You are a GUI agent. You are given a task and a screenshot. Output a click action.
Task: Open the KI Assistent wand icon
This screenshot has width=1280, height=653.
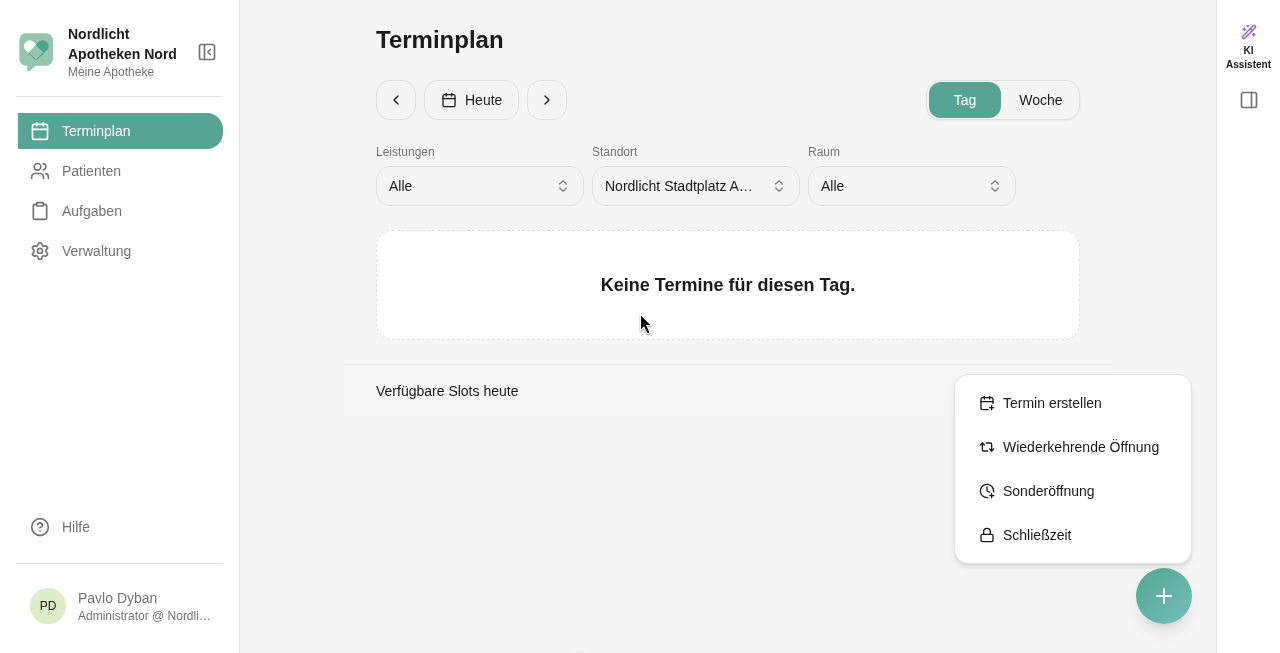(1248, 32)
